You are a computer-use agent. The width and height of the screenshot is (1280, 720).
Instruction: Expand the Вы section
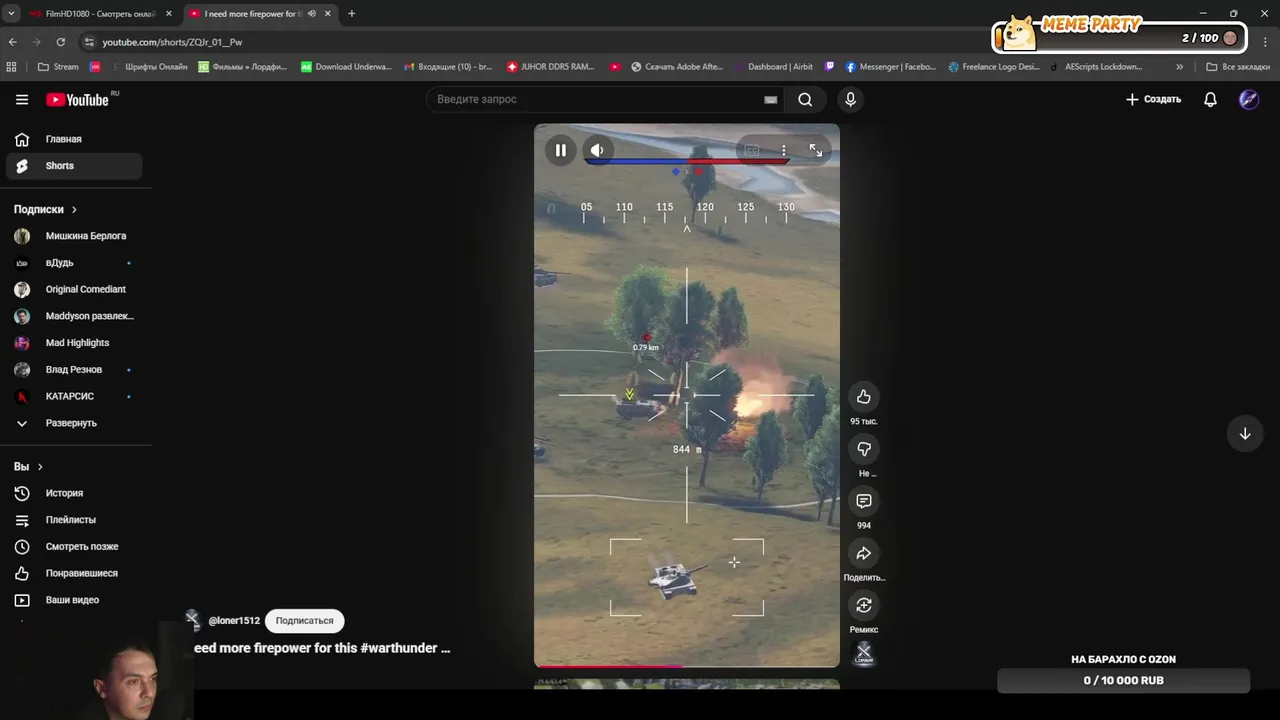28,467
